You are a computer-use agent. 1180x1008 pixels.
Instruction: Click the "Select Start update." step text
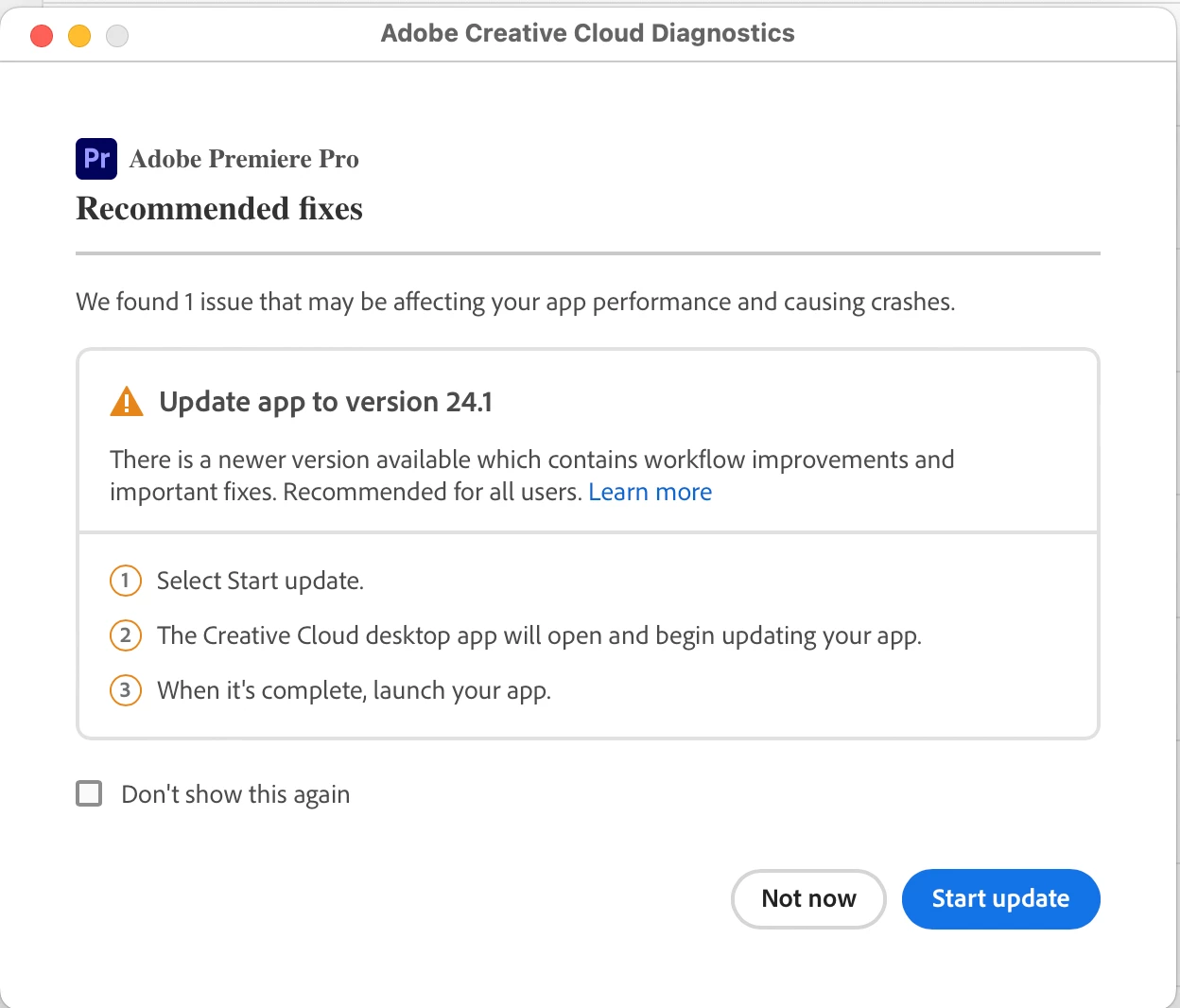(x=260, y=581)
